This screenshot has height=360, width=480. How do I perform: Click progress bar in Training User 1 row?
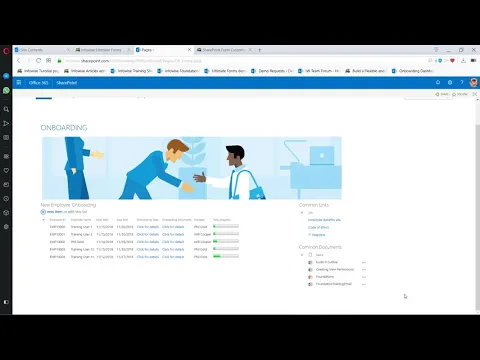coord(226,226)
